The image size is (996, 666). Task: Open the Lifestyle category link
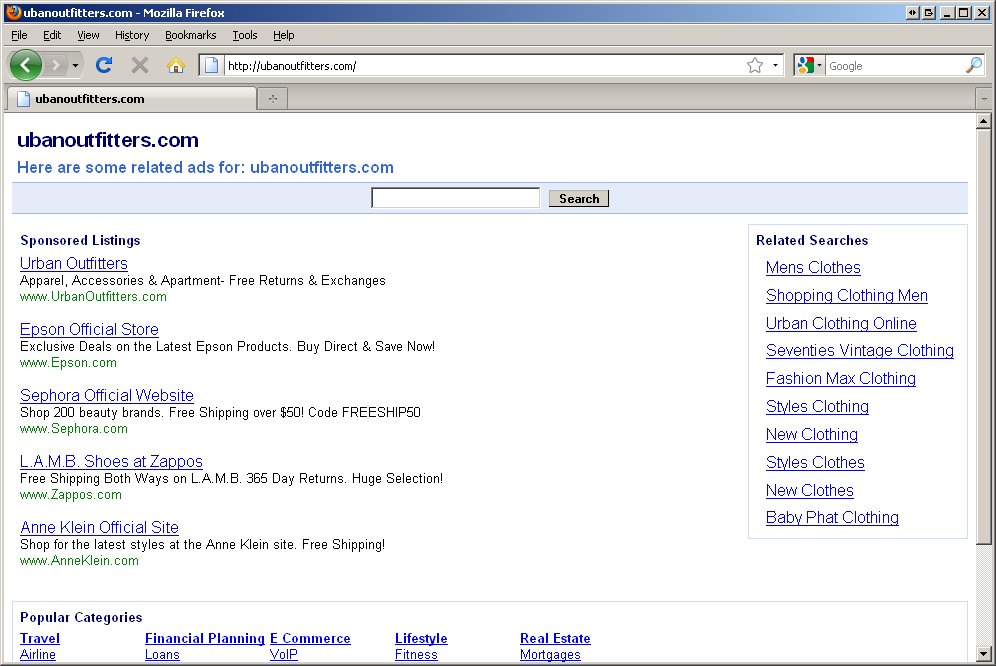pyautogui.click(x=421, y=639)
